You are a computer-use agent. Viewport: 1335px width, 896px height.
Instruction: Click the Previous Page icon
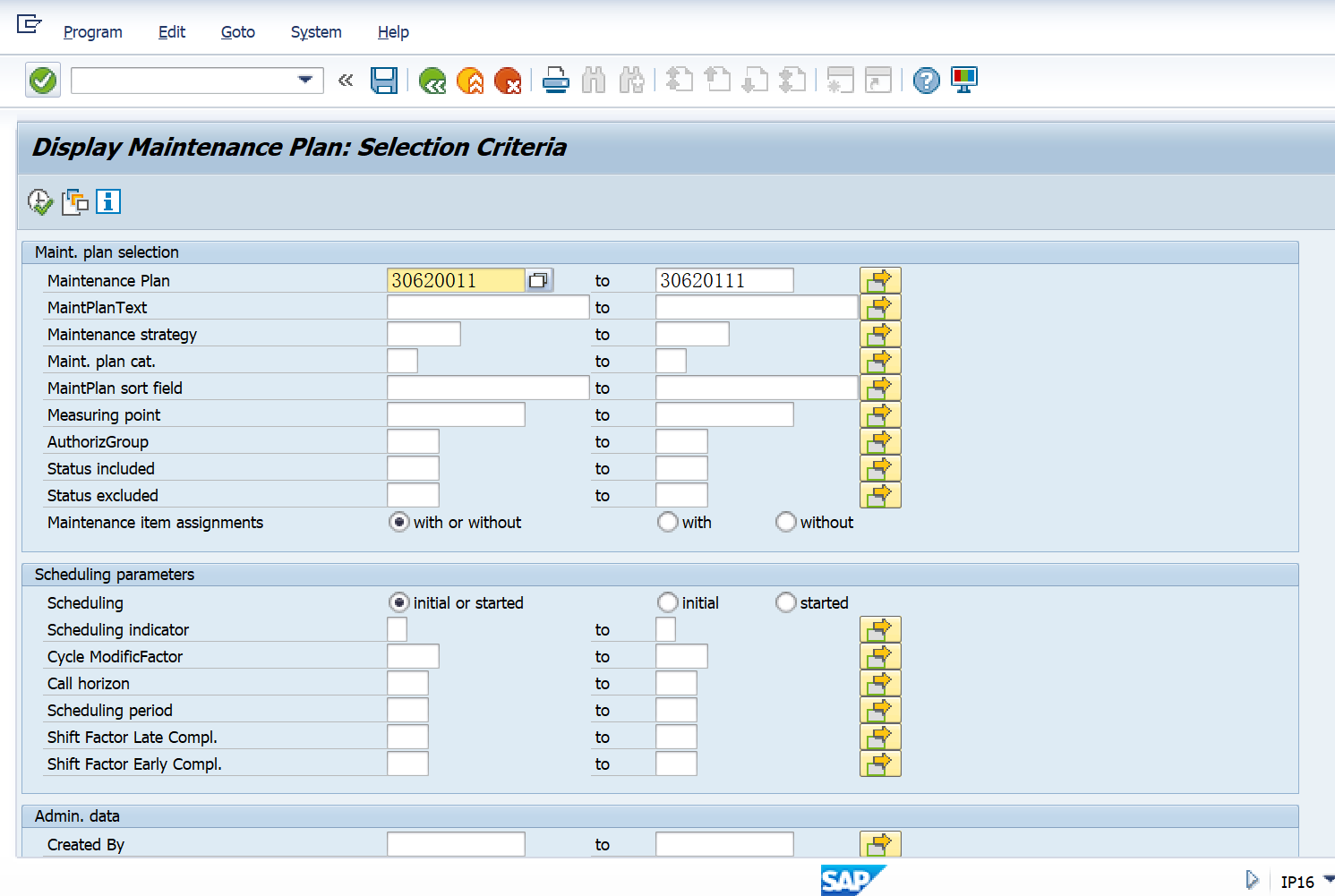tap(717, 81)
